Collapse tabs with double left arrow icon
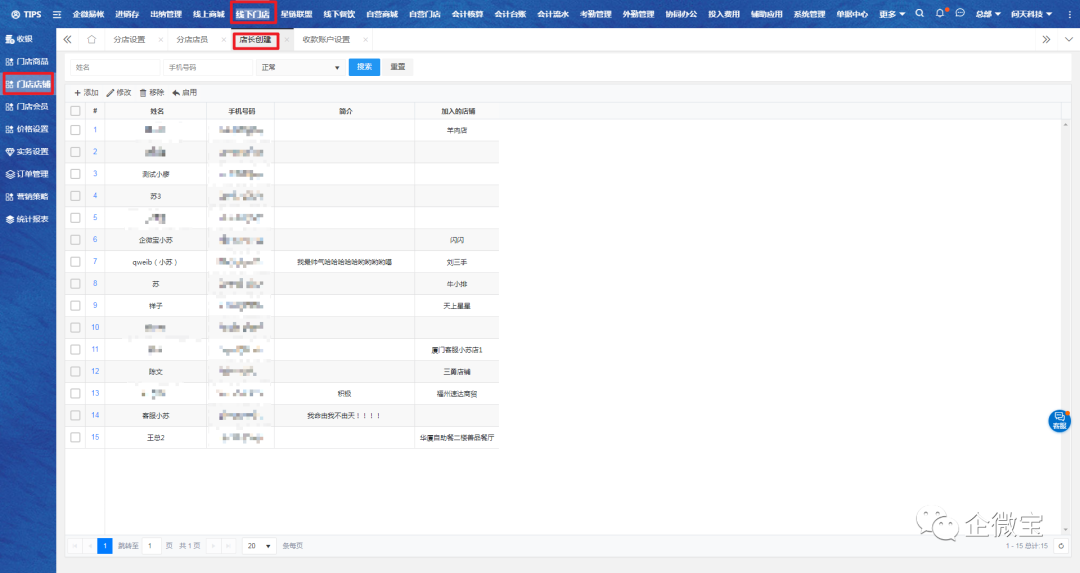 (x=67, y=40)
